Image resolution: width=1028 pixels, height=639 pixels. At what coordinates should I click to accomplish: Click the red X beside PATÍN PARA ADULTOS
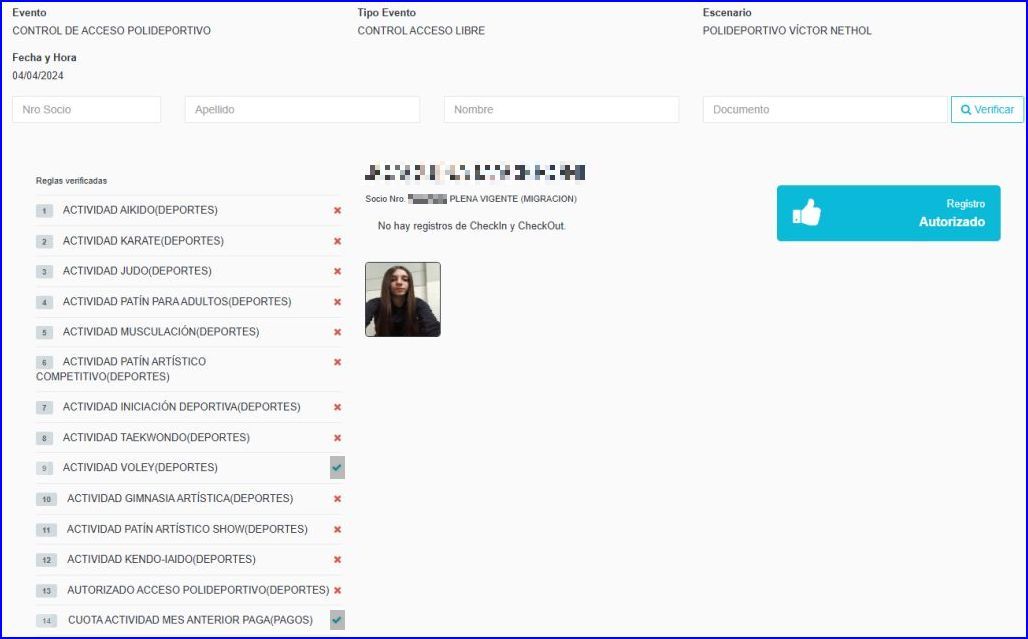click(x=338, y=302)
